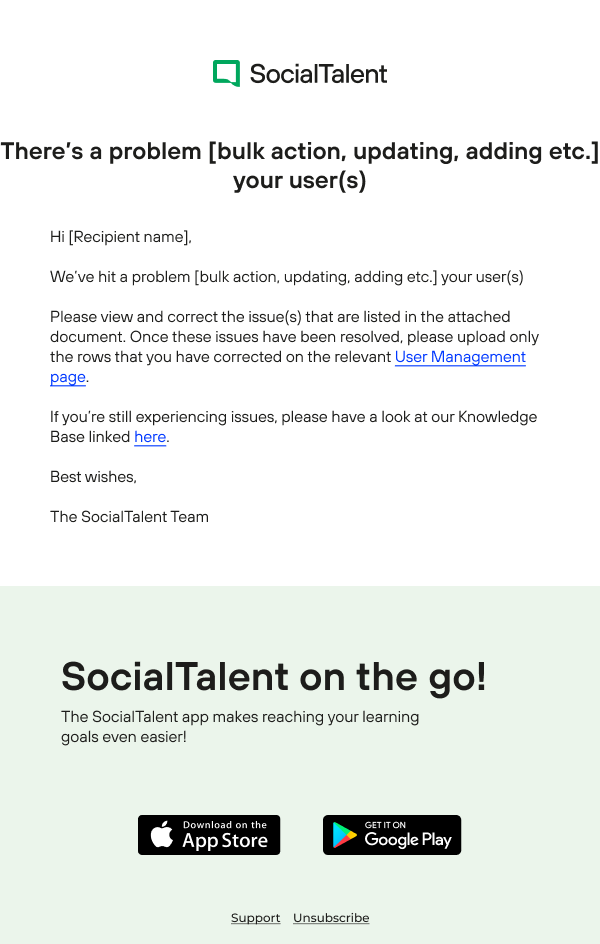
Task: Select the "Hi [Recipient name]," greeting line
Action: tap(120, 237)
